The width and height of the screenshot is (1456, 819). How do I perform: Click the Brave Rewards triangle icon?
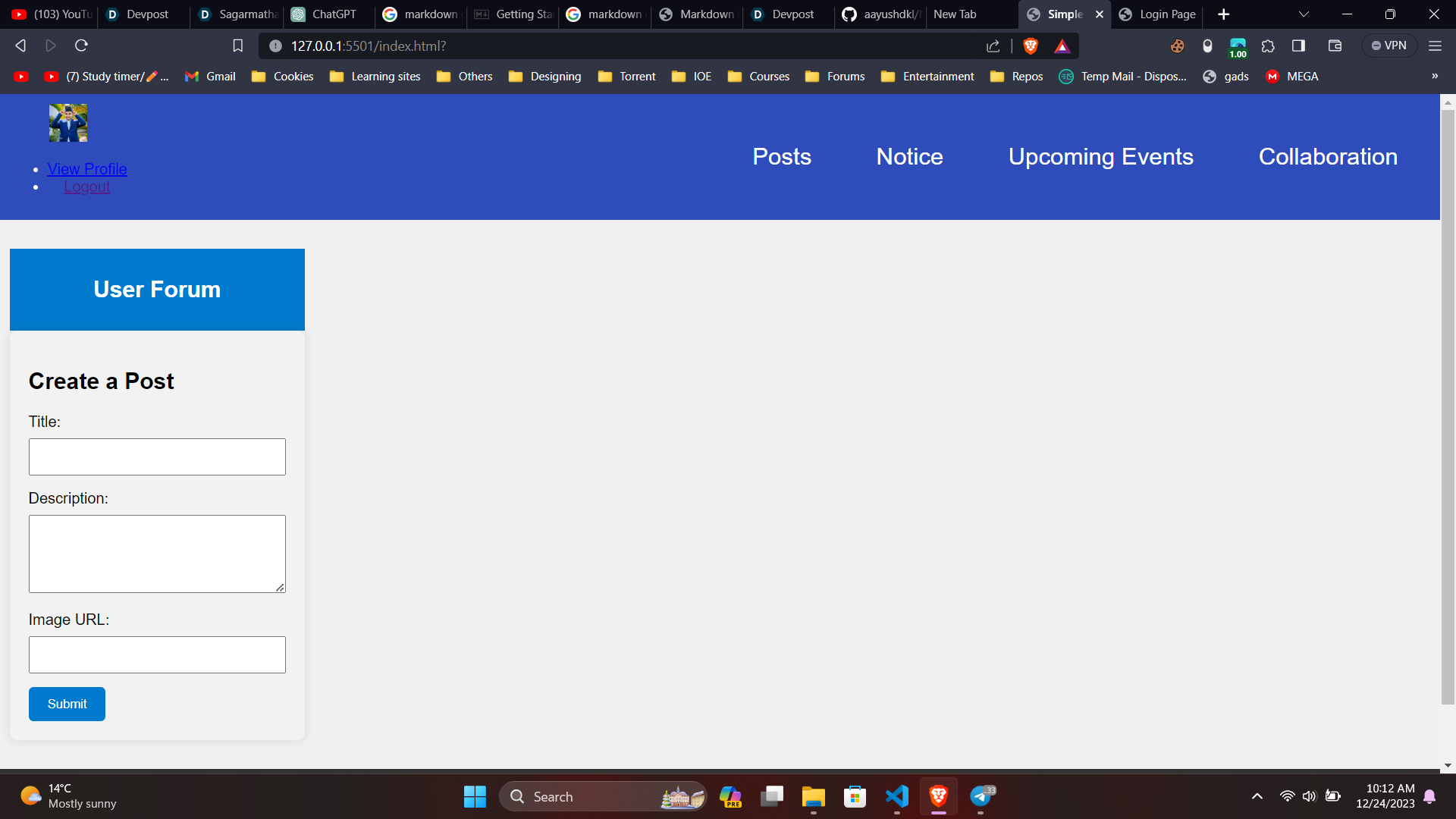(x=1062, y=46)
